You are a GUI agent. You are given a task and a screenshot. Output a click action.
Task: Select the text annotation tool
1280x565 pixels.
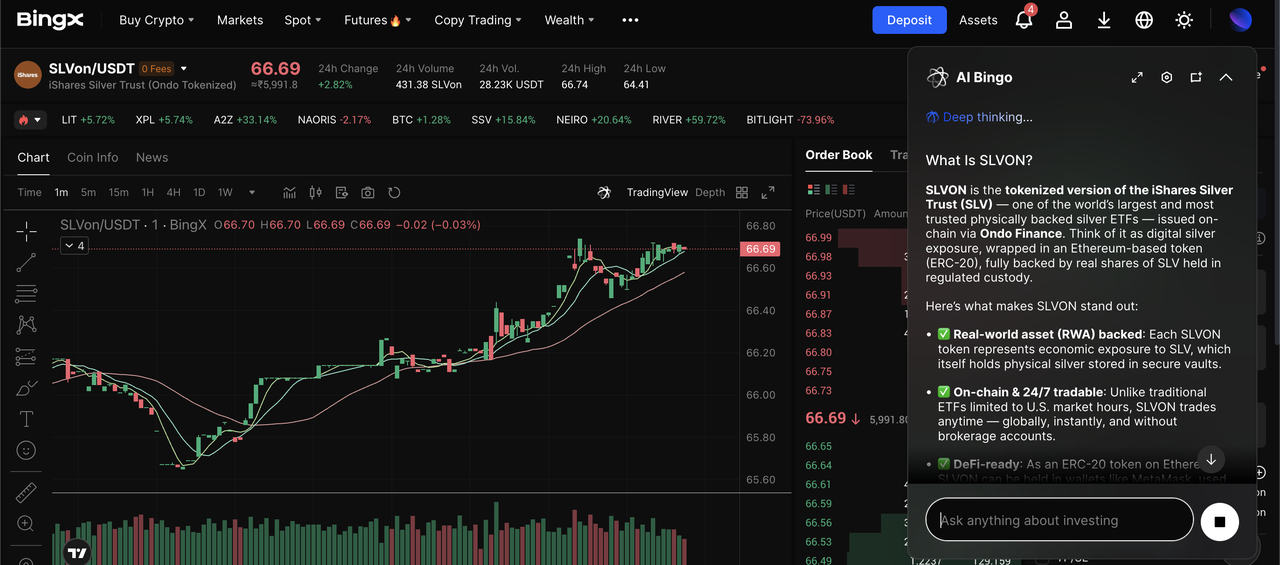[26, 419]
